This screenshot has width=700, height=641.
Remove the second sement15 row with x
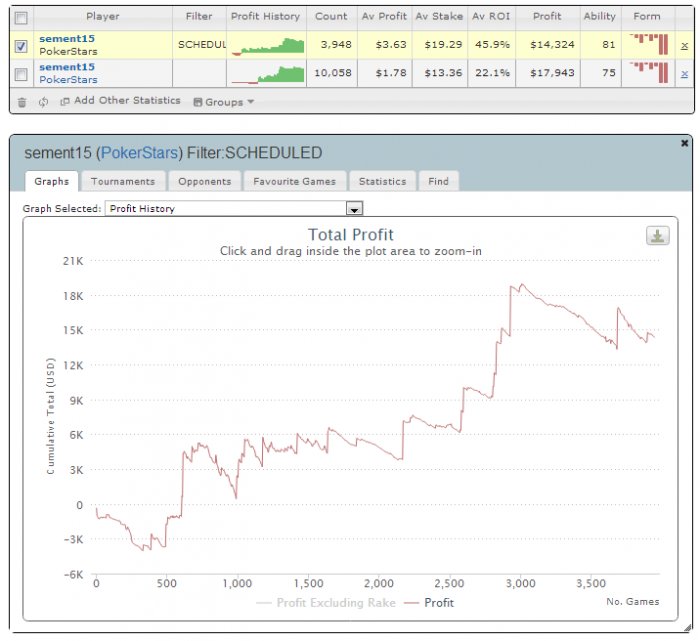[x=684, y=74]
